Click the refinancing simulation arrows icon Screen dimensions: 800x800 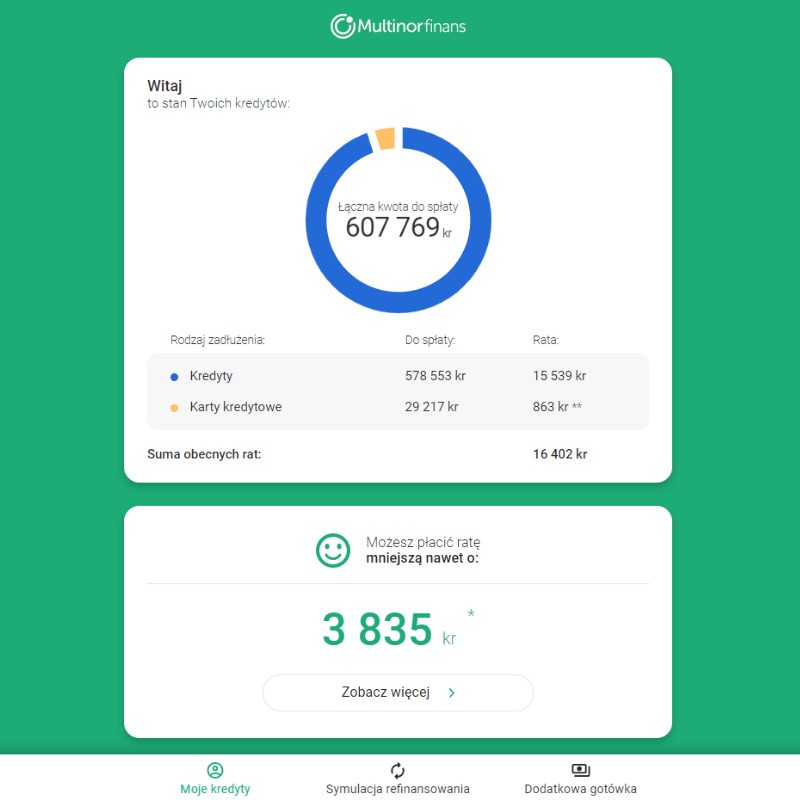[397, 770]
